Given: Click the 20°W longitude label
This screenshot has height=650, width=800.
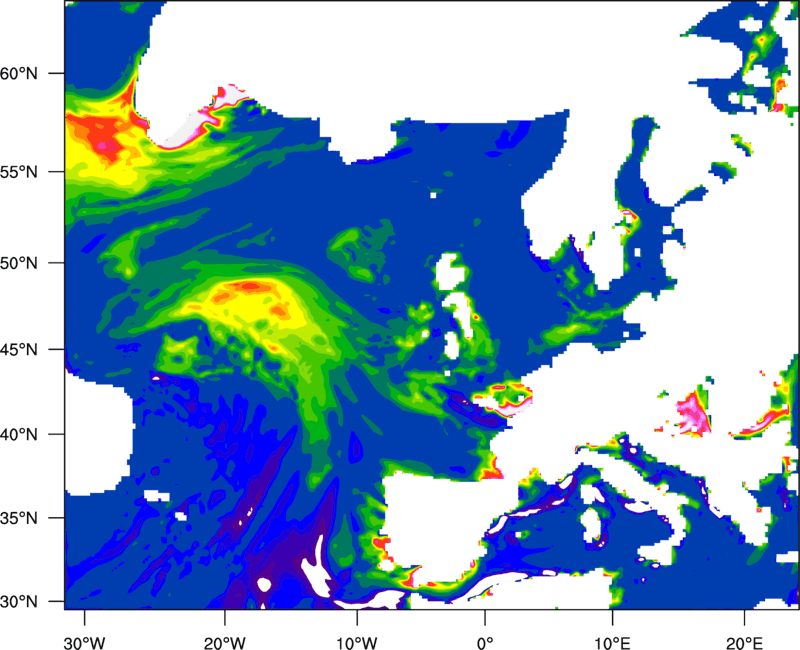Looking at the screenshot, I should pyautogui.click(x=224, y=643).
